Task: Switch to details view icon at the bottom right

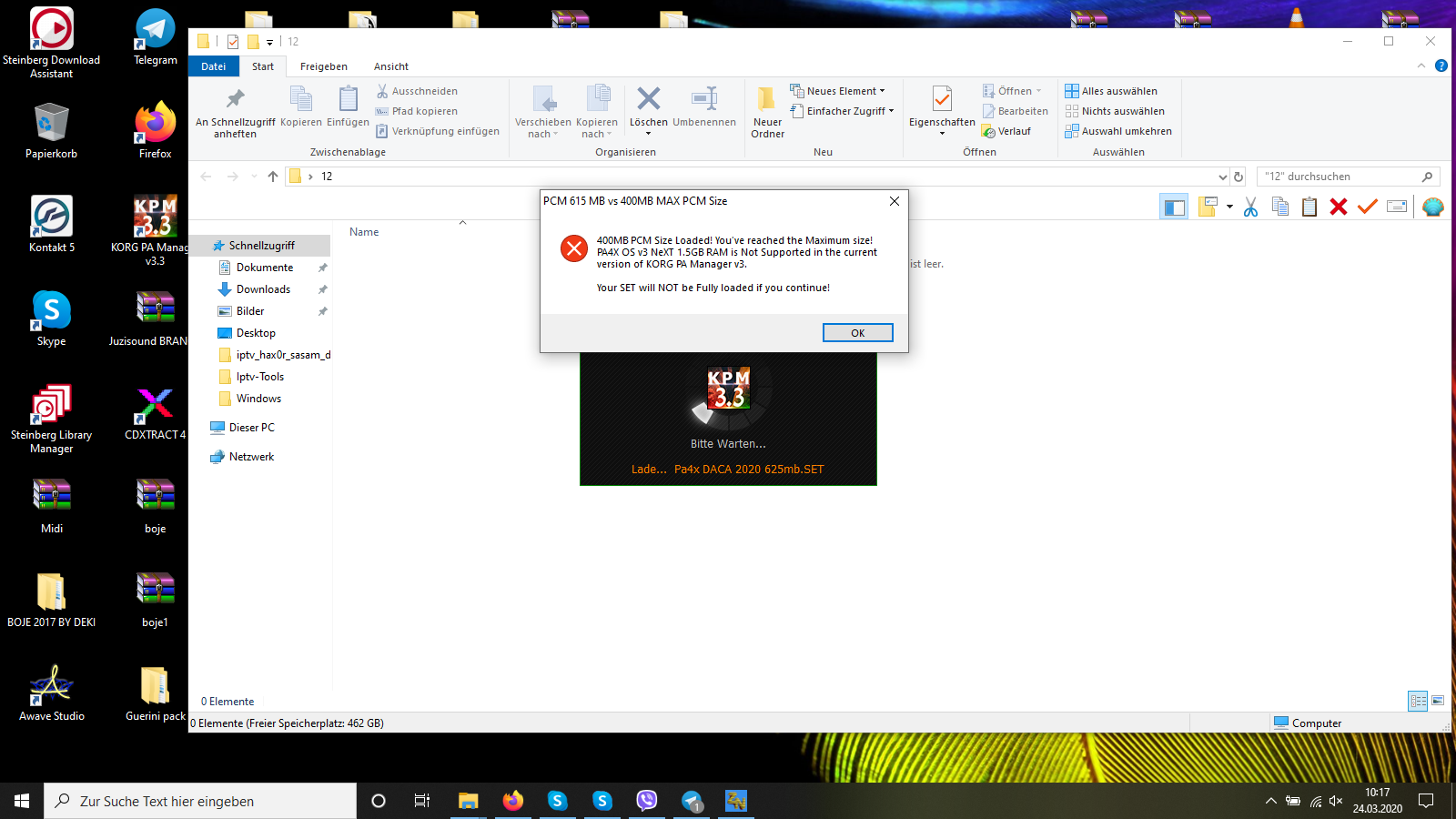Action: 1418,701
